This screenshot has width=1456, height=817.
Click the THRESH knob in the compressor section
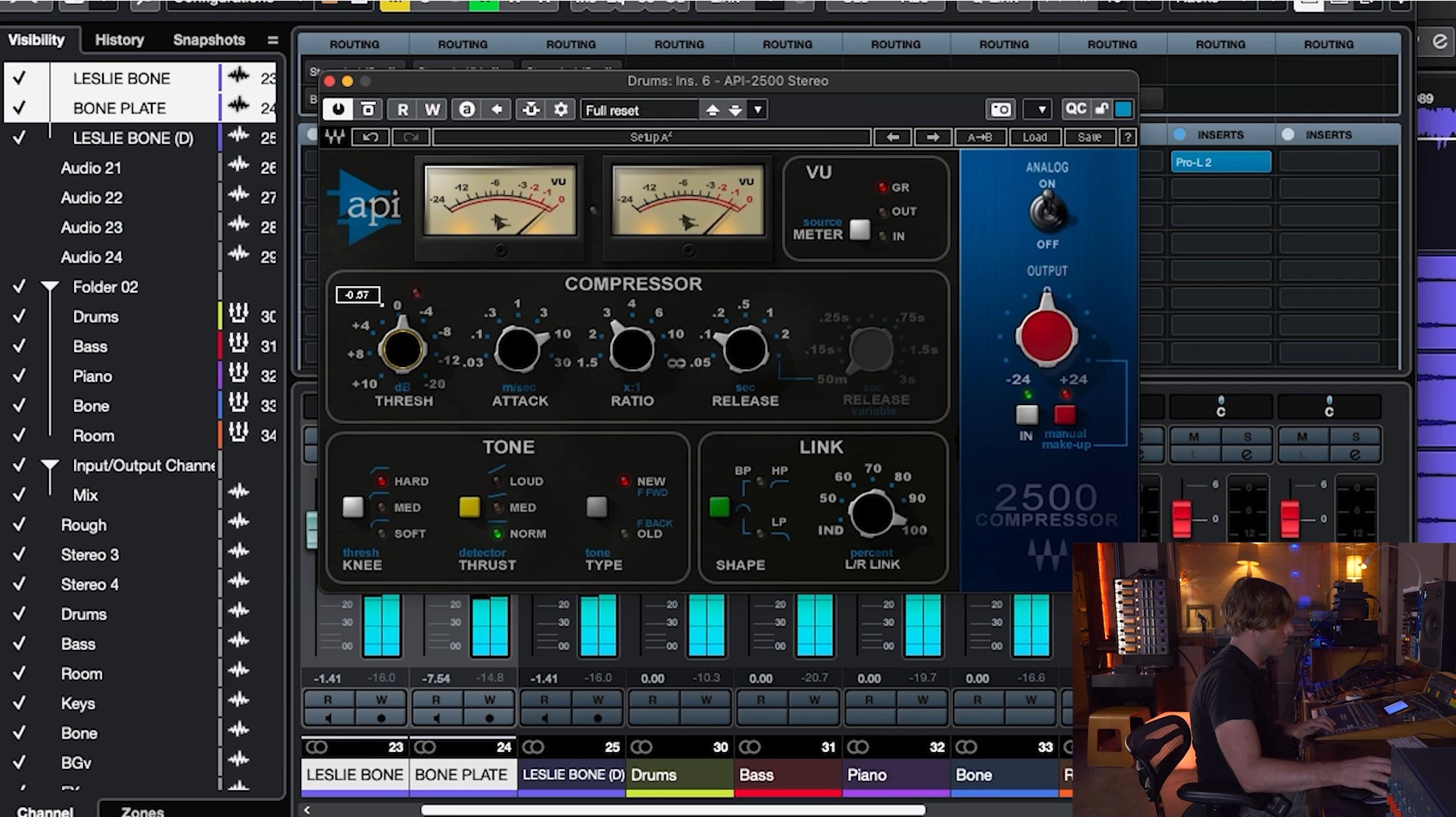tap(402, 349)
